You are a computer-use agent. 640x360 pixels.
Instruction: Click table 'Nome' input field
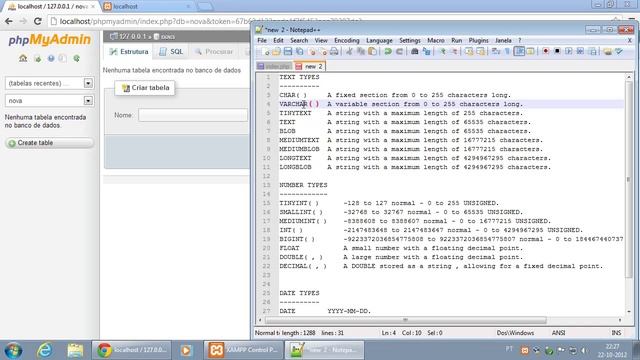click(x=193, y=115)
